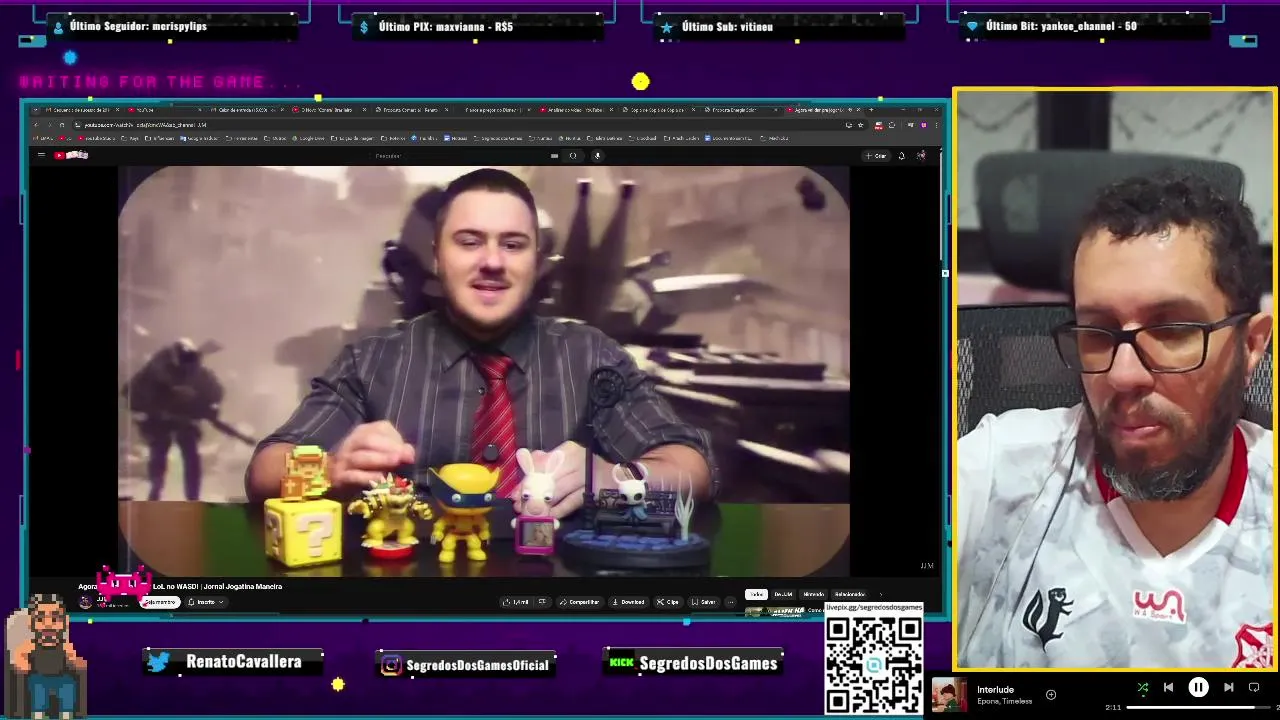Dislike the video with thumbs-down

[542, 602]
